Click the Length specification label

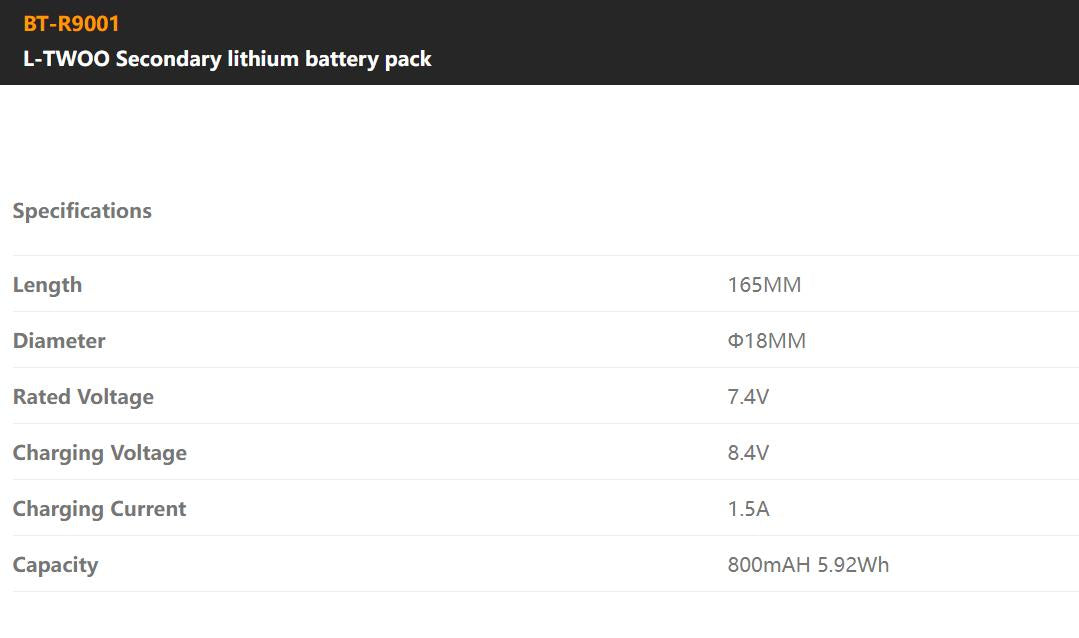click(x=47, y=285)
